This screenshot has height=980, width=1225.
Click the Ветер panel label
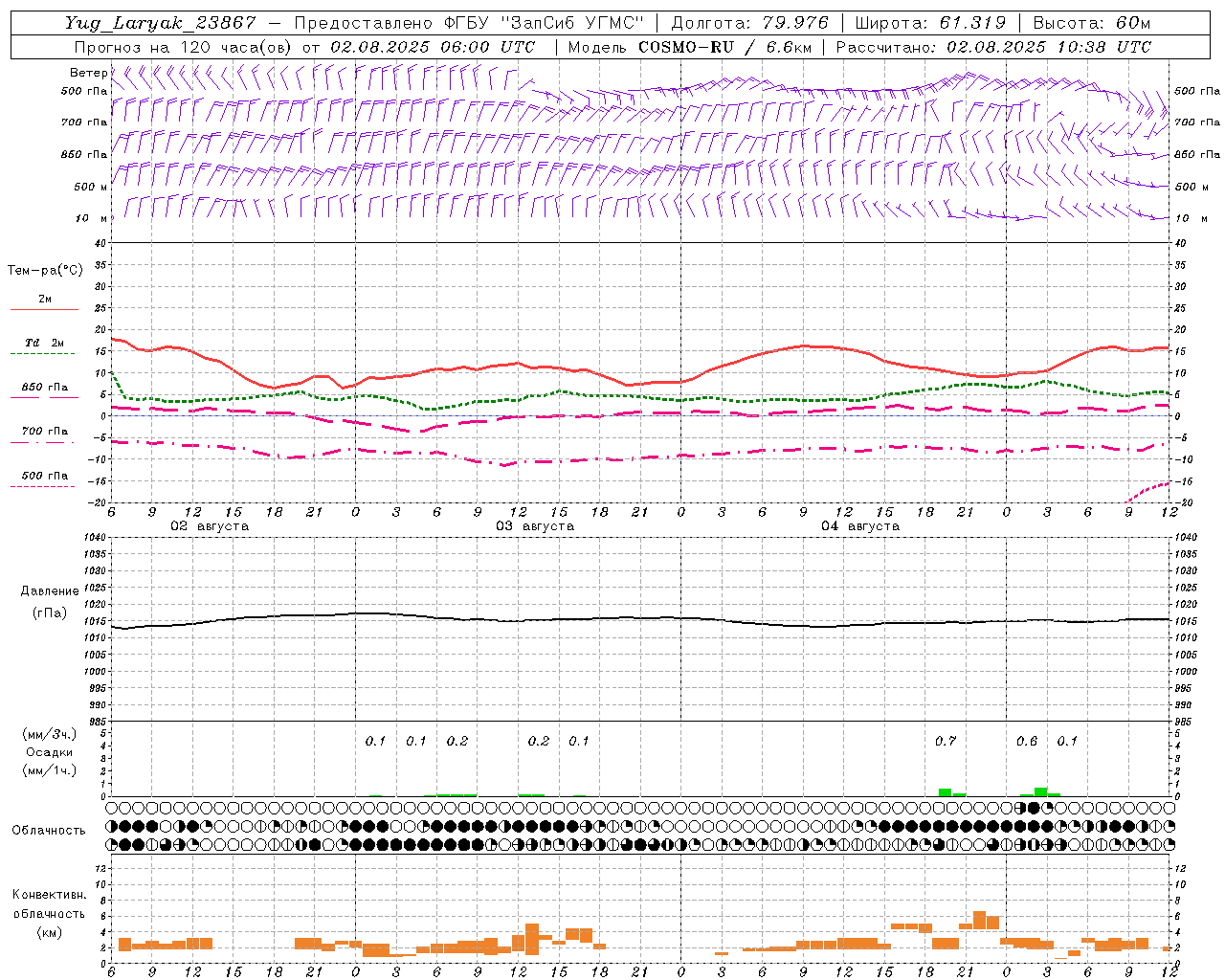click(88, 73)
